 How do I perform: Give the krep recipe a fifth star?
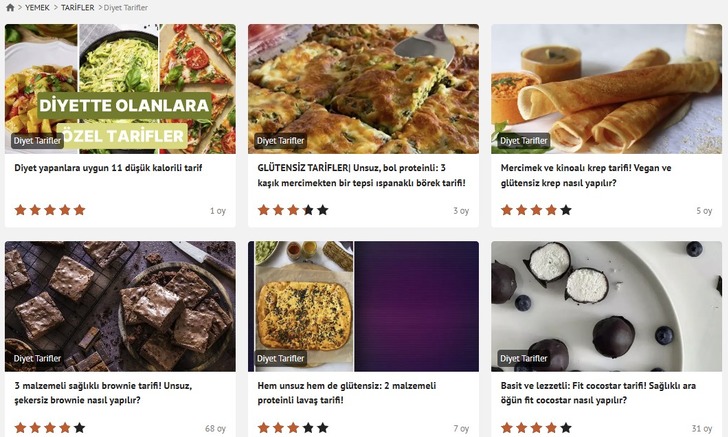pos(566,210)
